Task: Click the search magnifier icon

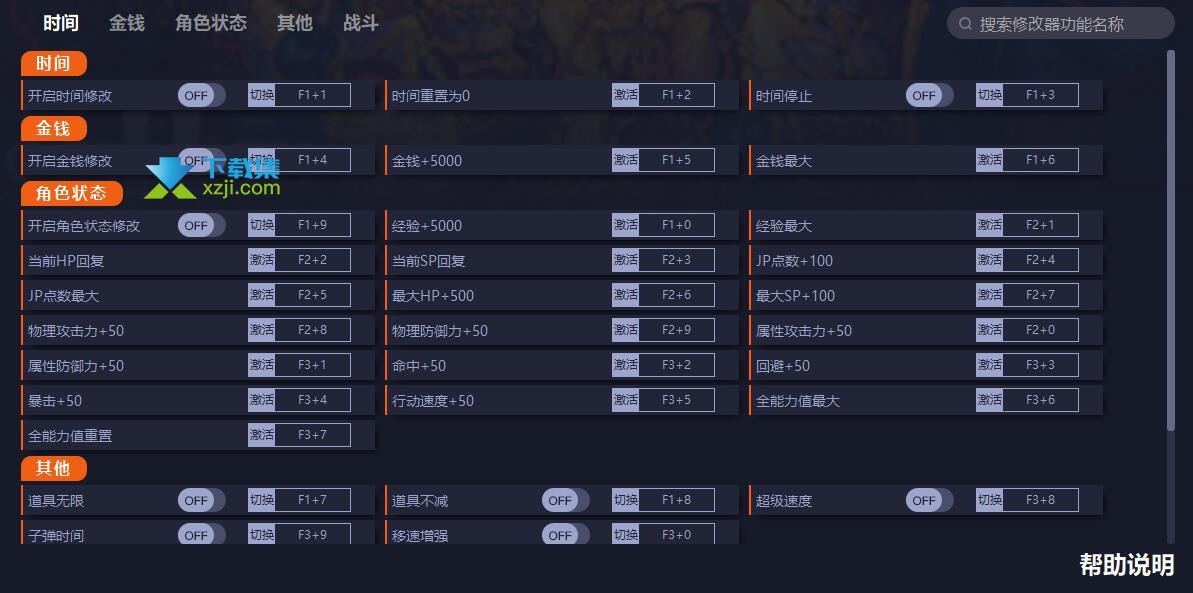Action: coord(966,24)
